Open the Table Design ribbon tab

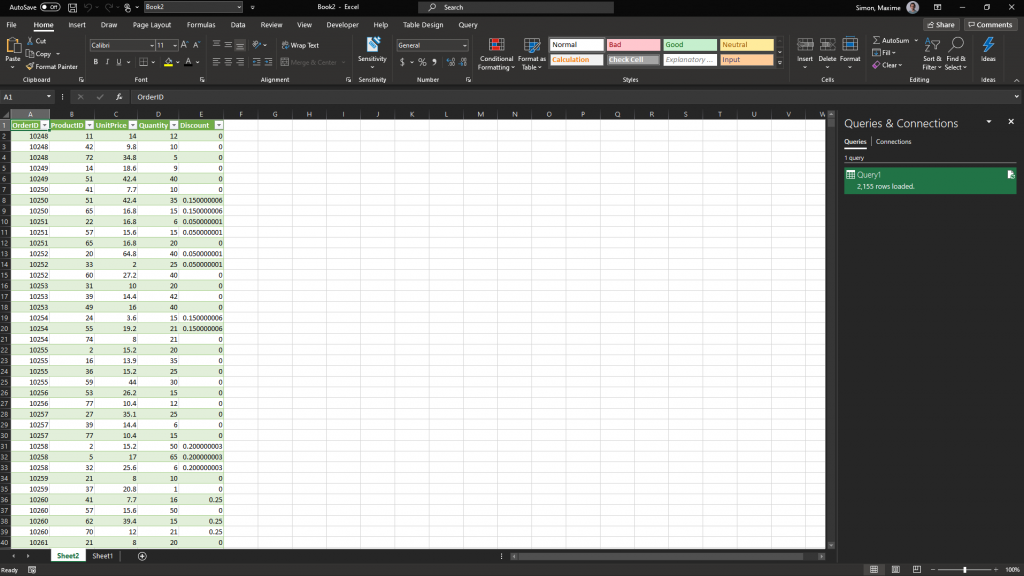(423, 25)
